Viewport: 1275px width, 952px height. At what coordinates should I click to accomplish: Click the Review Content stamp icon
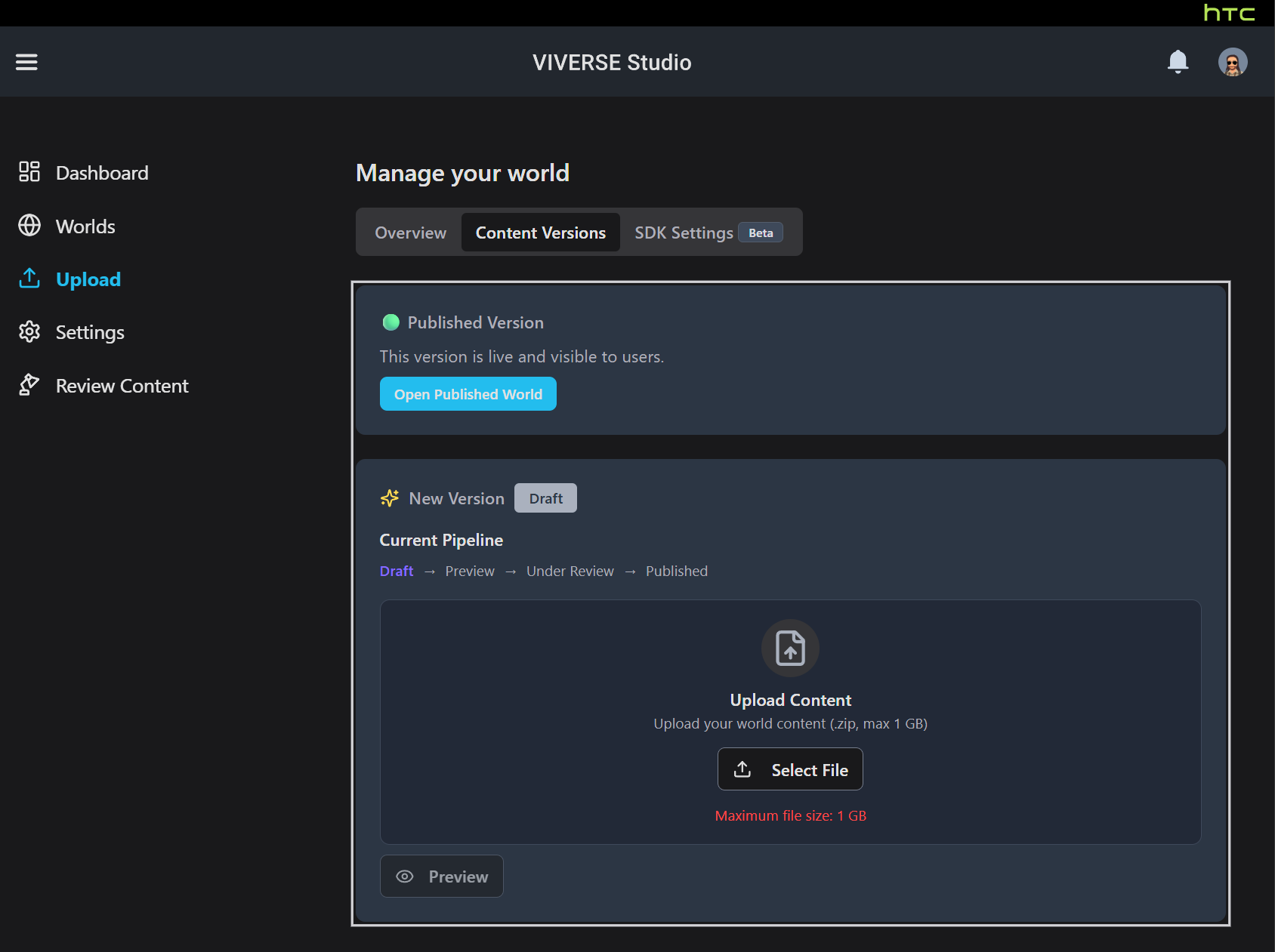point(29,385)
